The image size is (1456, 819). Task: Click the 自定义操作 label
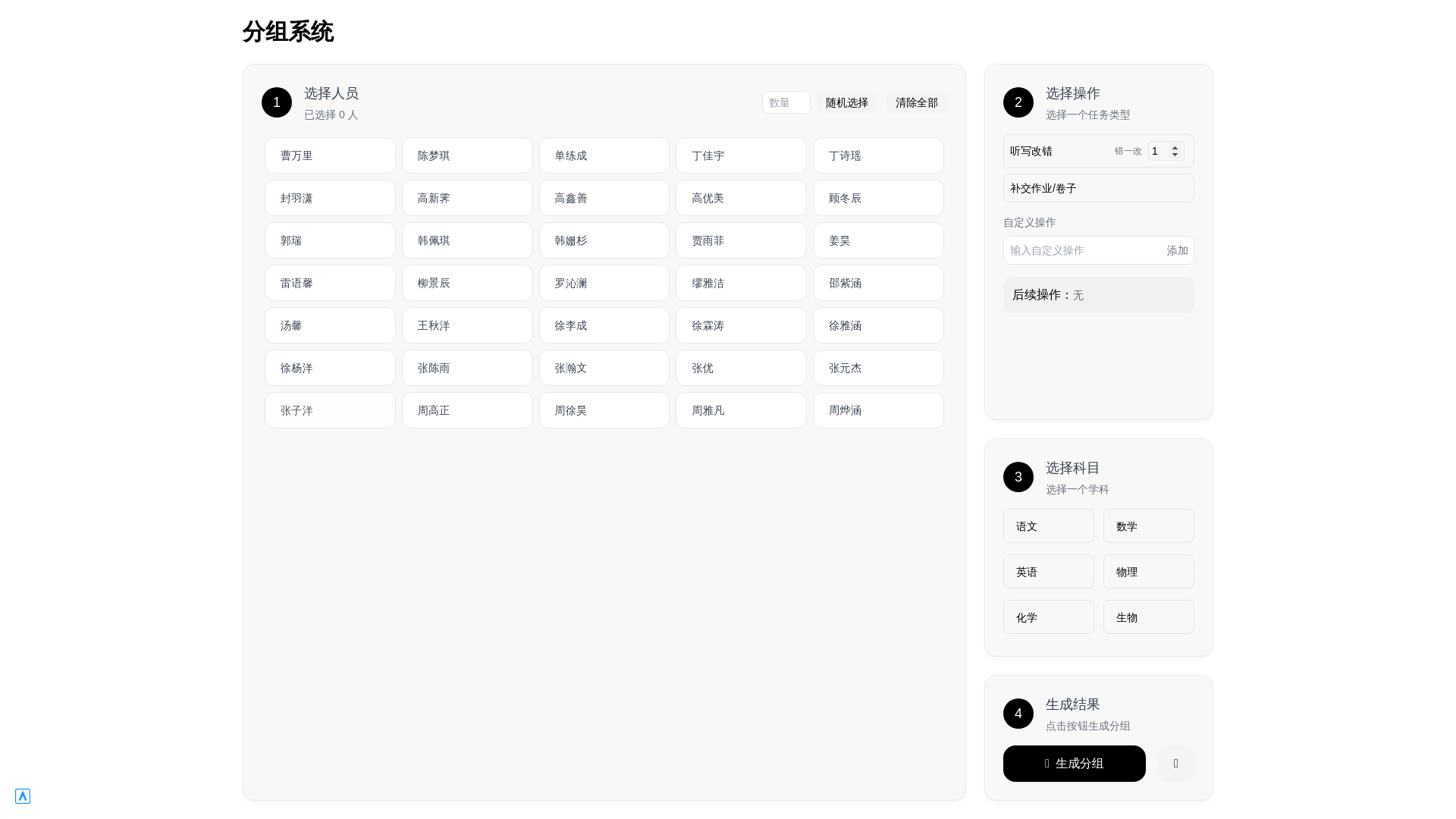(1029, 222)
